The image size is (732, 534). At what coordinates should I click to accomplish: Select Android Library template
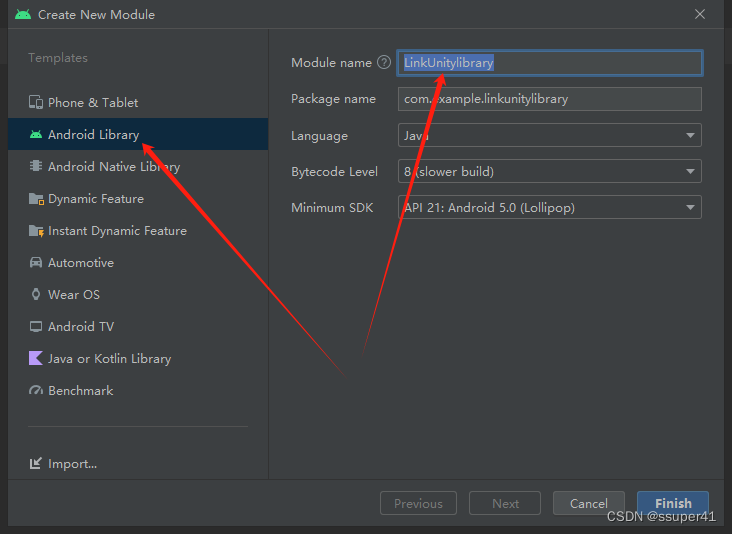point(138,134)
